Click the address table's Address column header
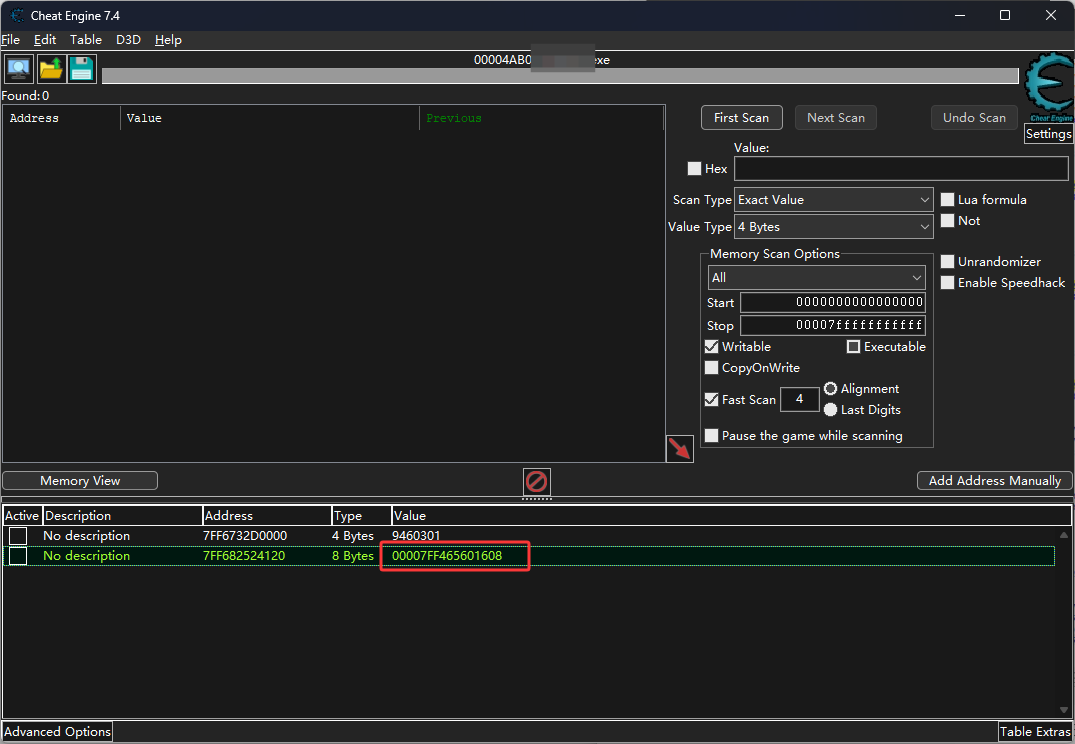 coord(267,516)
